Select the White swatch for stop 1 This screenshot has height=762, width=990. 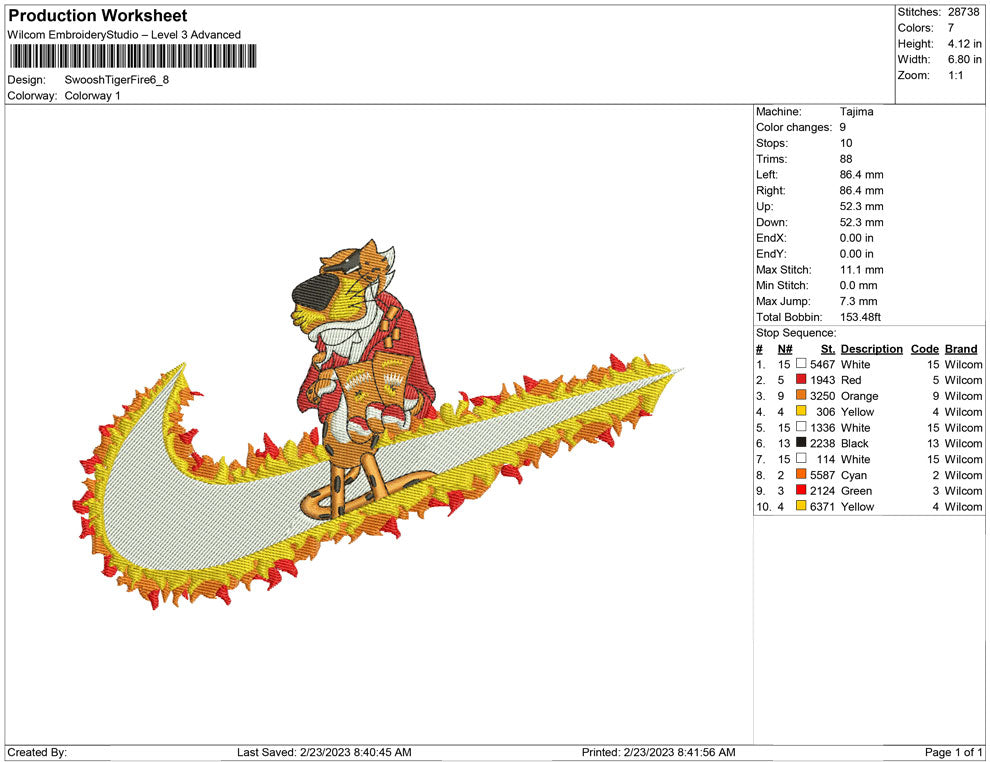[800, 364]
